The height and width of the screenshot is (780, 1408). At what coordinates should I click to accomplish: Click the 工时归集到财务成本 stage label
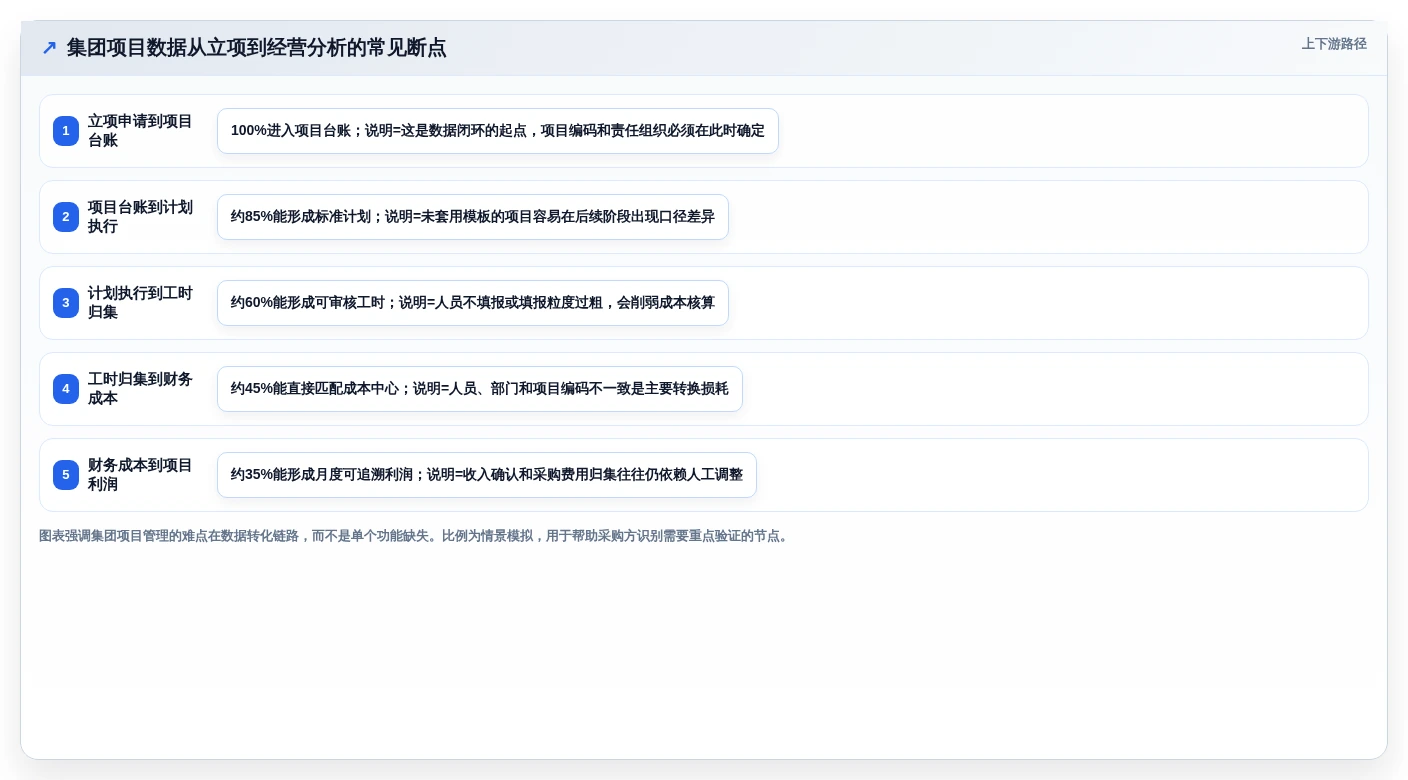click(x=140, y=389)
